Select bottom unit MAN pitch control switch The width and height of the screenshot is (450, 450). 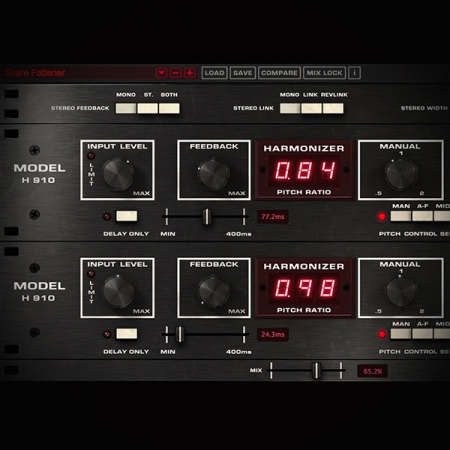coord(401,334)
